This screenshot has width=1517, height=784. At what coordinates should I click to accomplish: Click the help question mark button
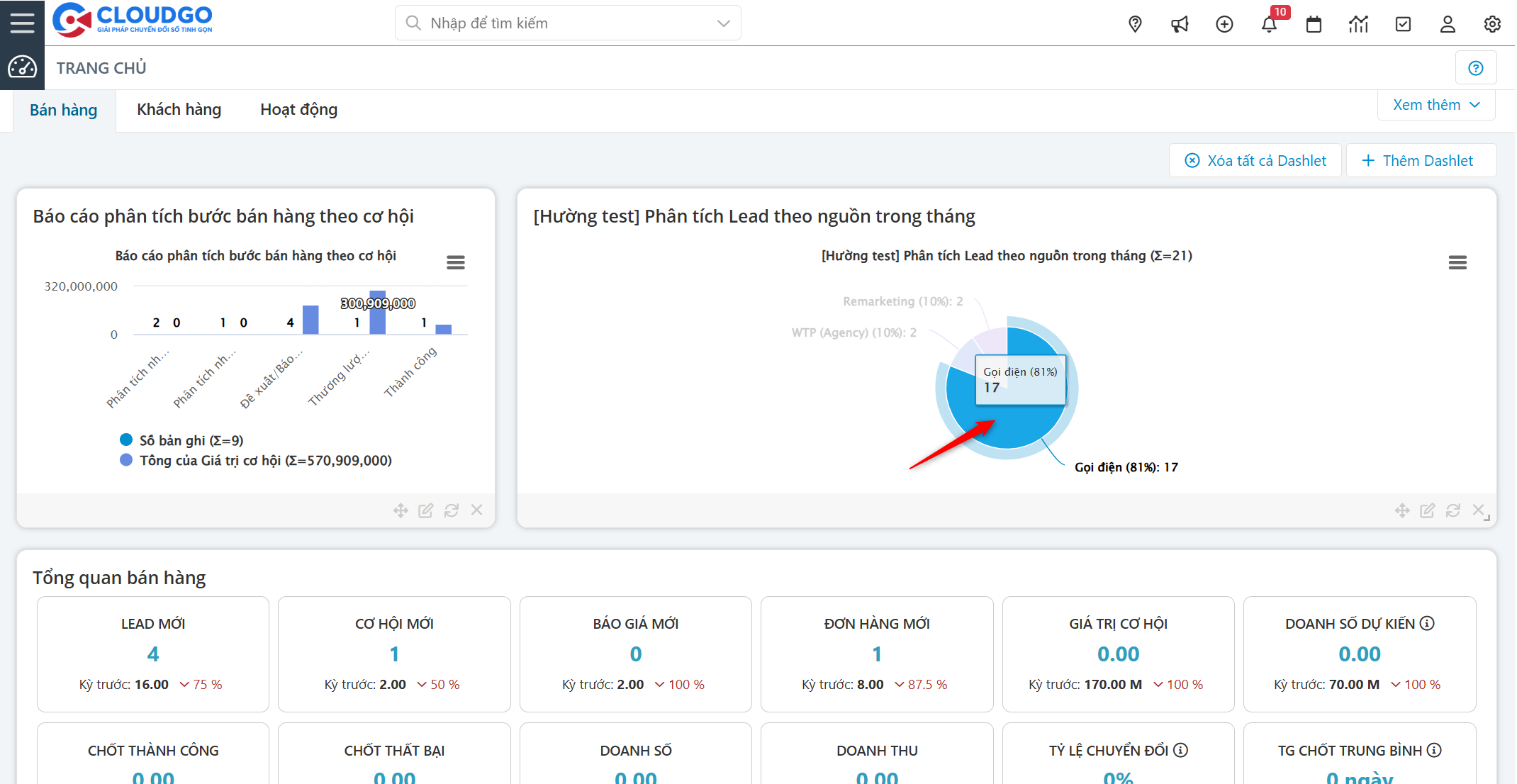coord(1476,68)
